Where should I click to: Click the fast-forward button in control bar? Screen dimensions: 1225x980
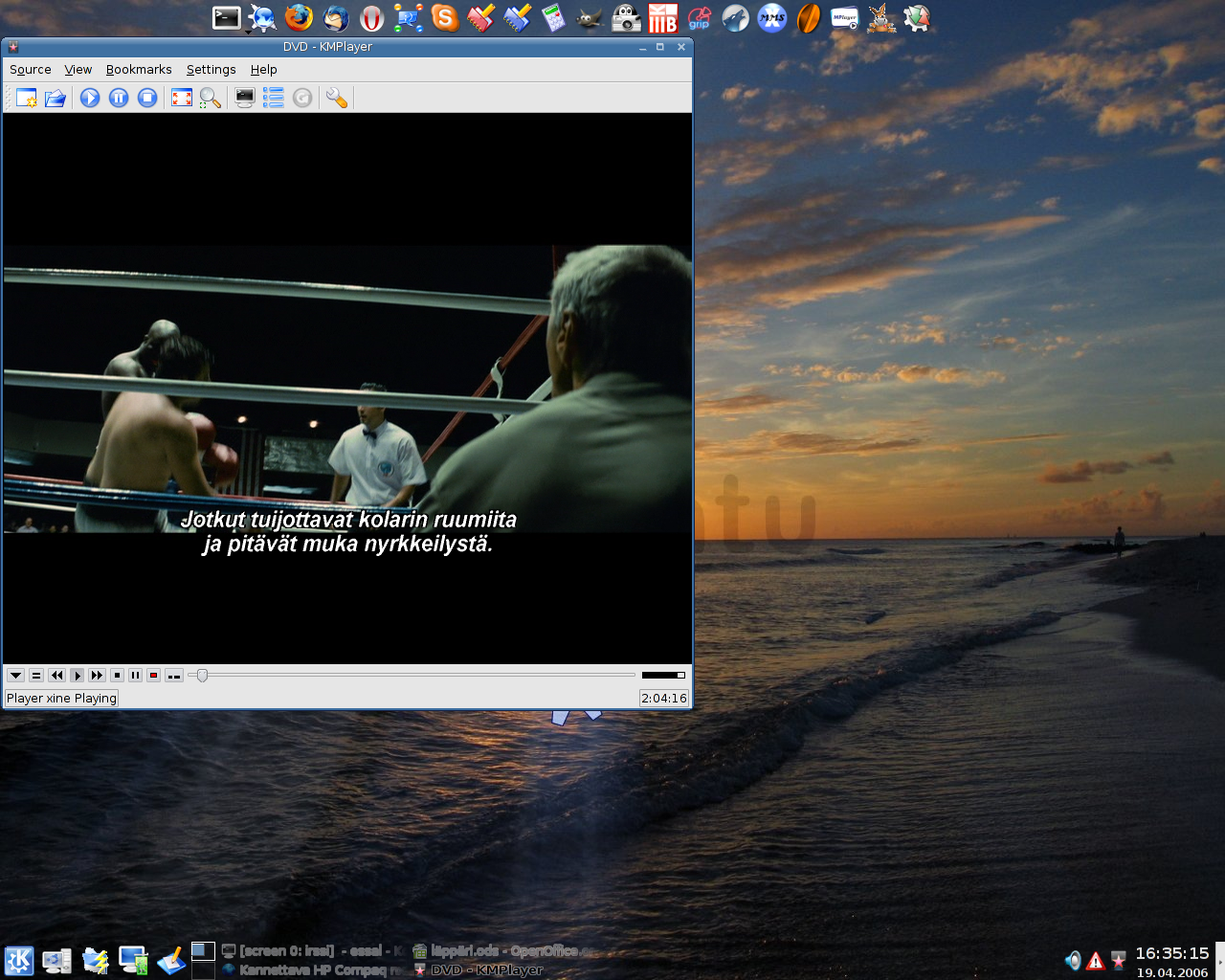click(97, 676)
